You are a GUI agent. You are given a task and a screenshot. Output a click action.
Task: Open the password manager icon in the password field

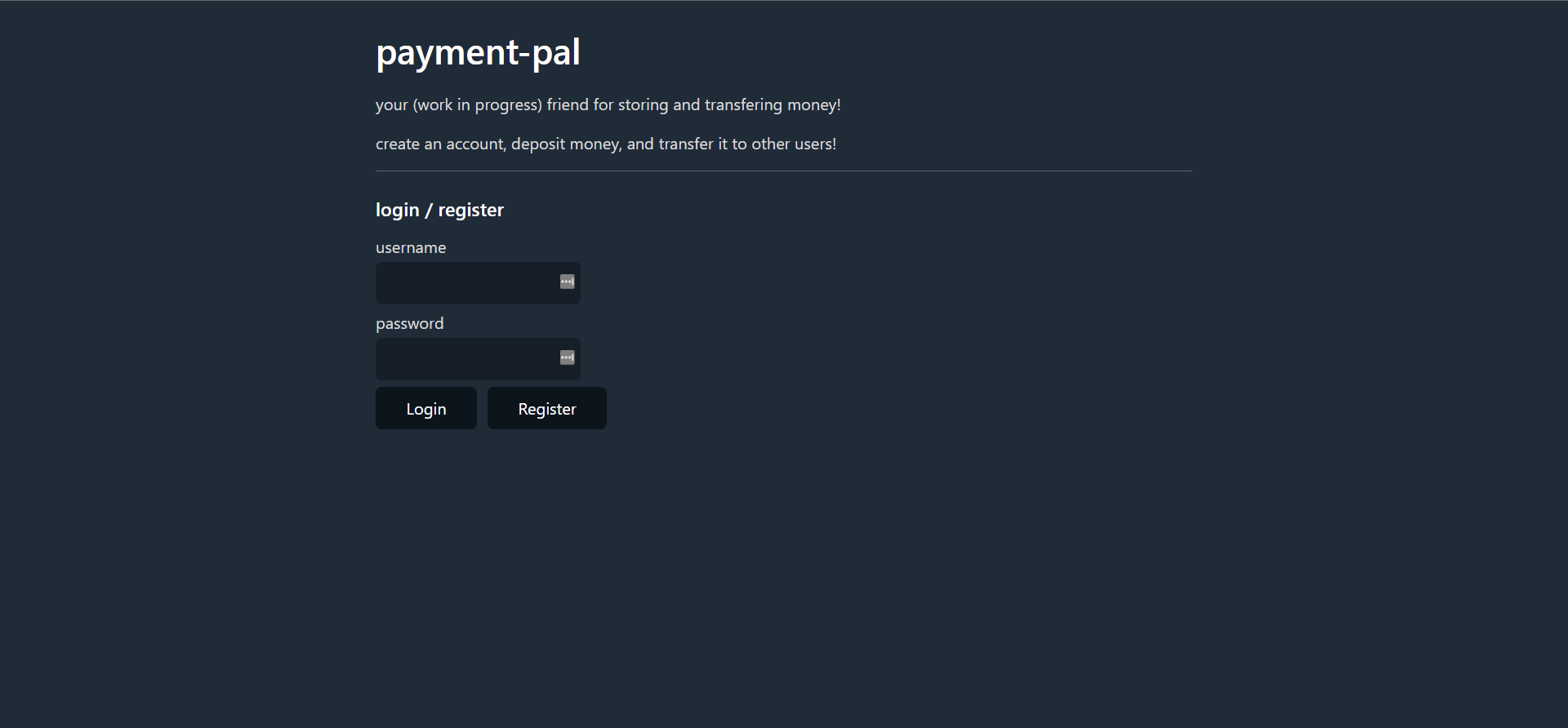(x=567, y=357)
